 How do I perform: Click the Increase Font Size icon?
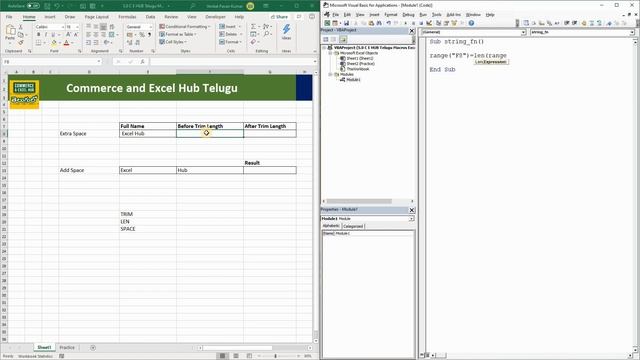click(x=69, y=35)
